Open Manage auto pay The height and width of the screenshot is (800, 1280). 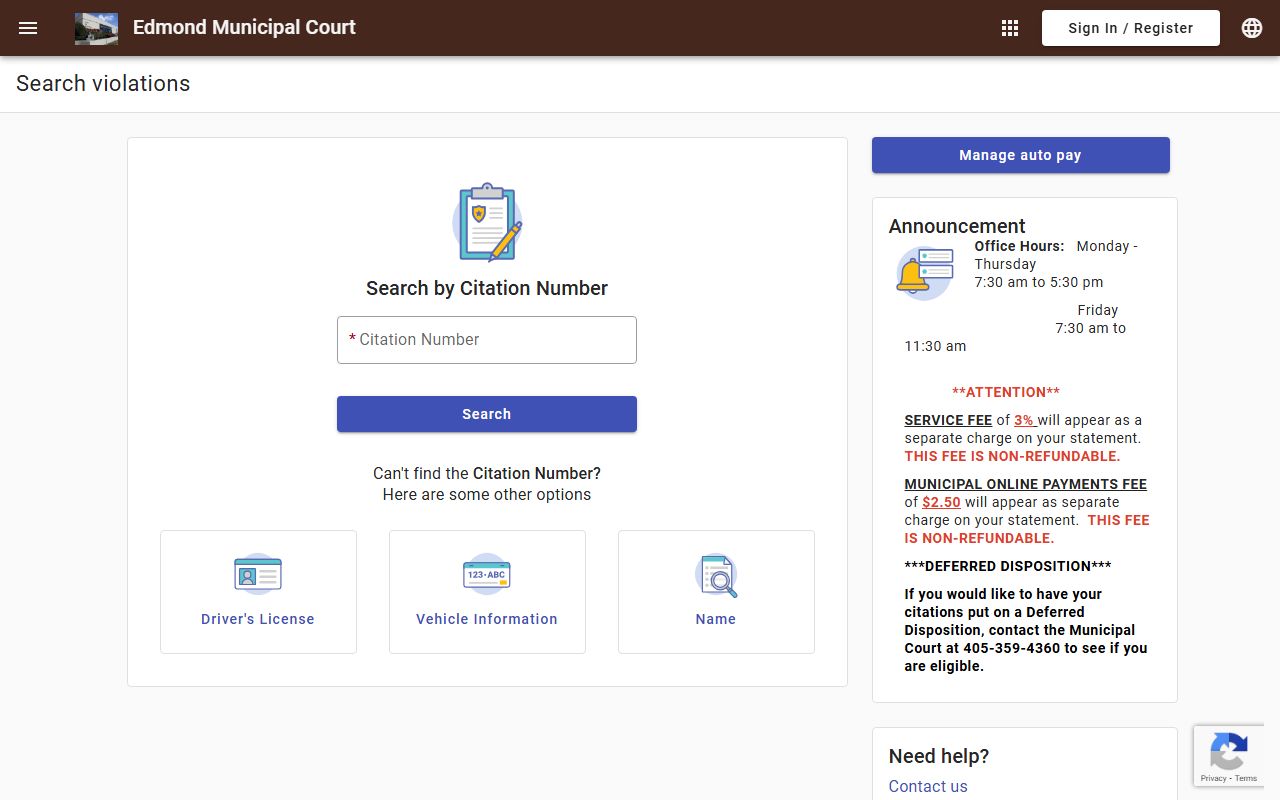click(x=1021, y=155)
